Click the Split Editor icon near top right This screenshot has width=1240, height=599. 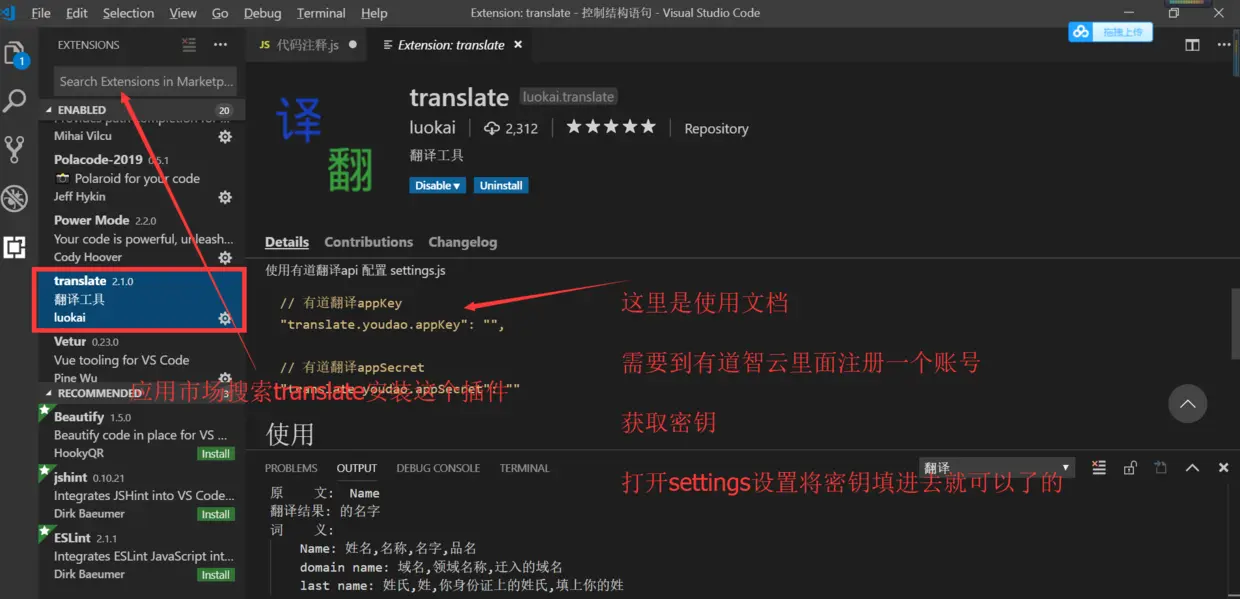coord(1191,45)
